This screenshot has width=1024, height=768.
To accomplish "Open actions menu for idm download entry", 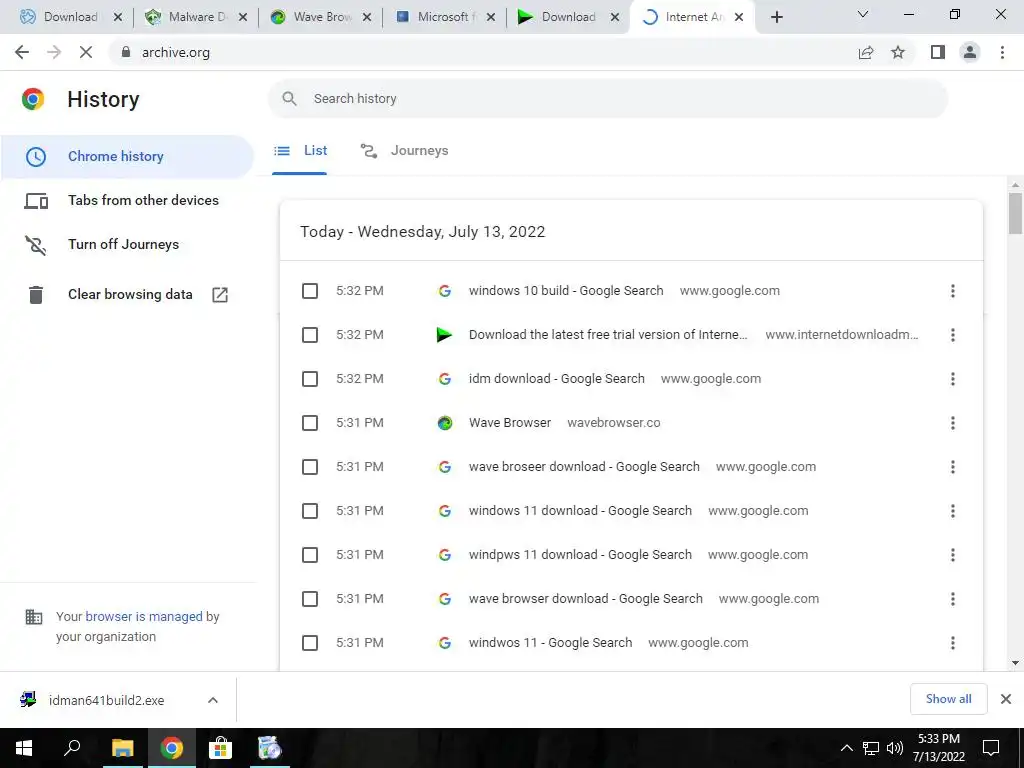I will (x=953, y=379).
